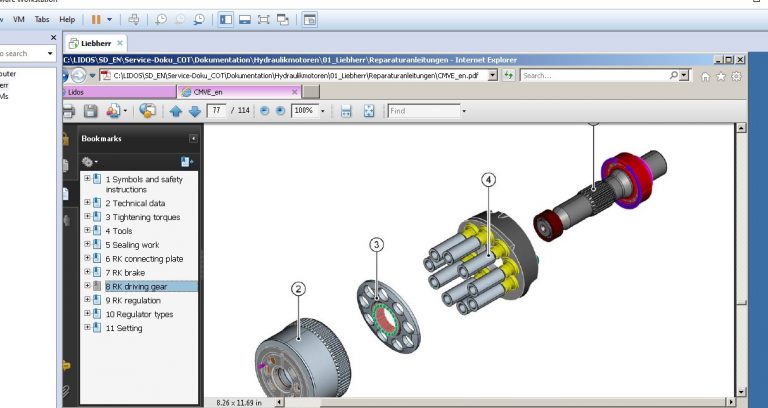
Task: Open the PDF convert/share tool
Action: click(116, 111)
